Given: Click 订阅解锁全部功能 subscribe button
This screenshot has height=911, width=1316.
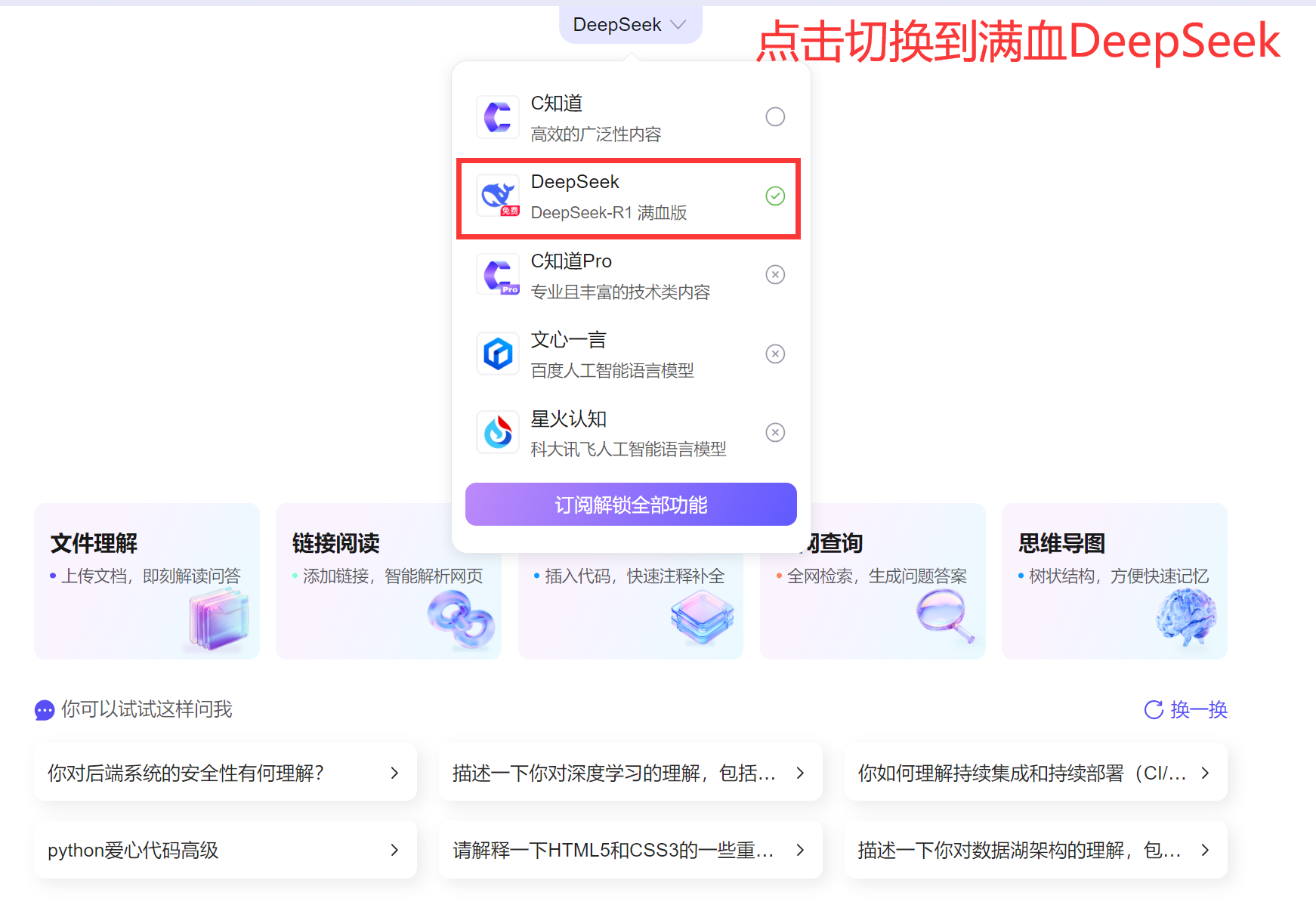Looking at the screenshot, I should [631, 504].
